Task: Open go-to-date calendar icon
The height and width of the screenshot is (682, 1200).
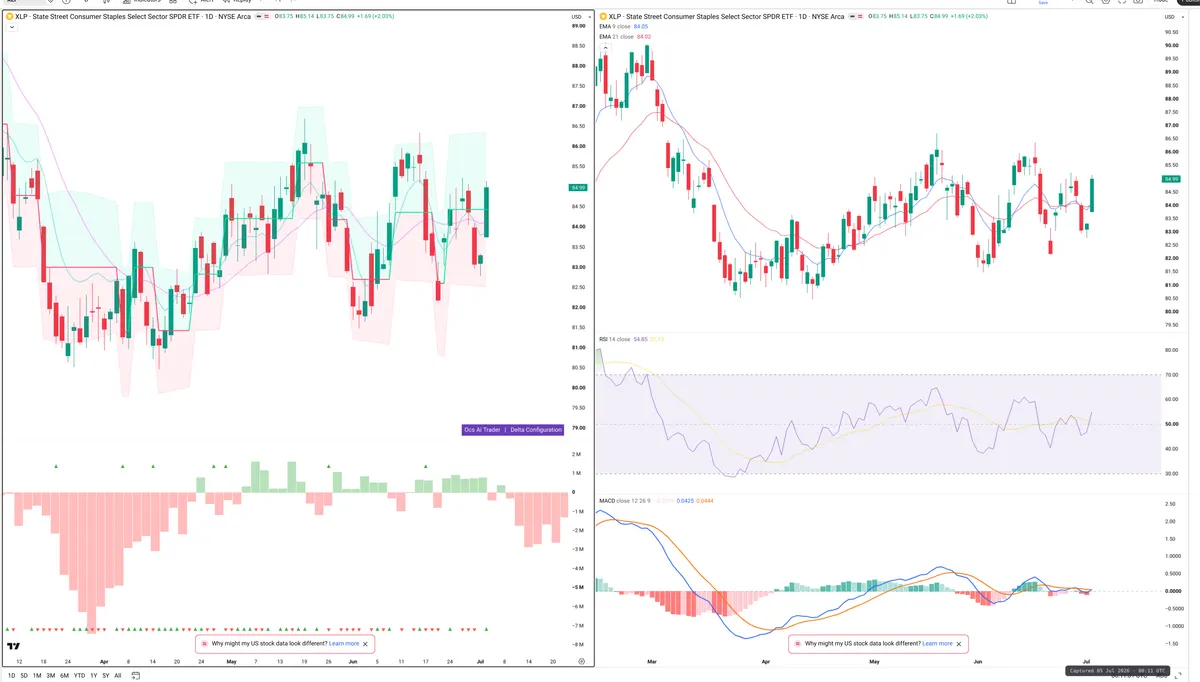Action: (136, 675)
